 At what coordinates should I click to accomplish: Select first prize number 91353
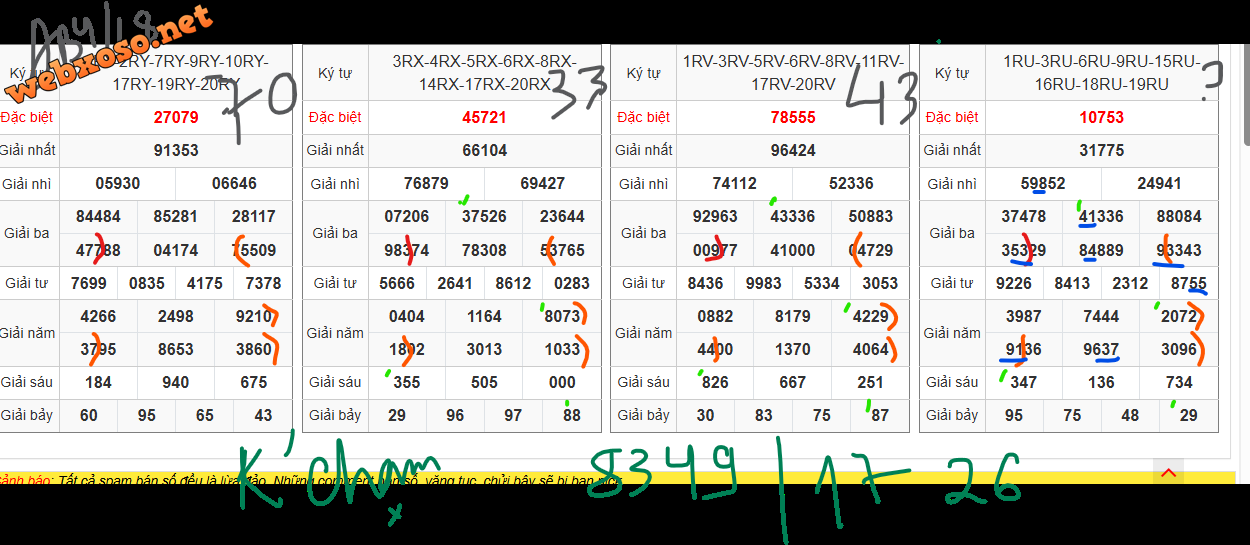176,150
